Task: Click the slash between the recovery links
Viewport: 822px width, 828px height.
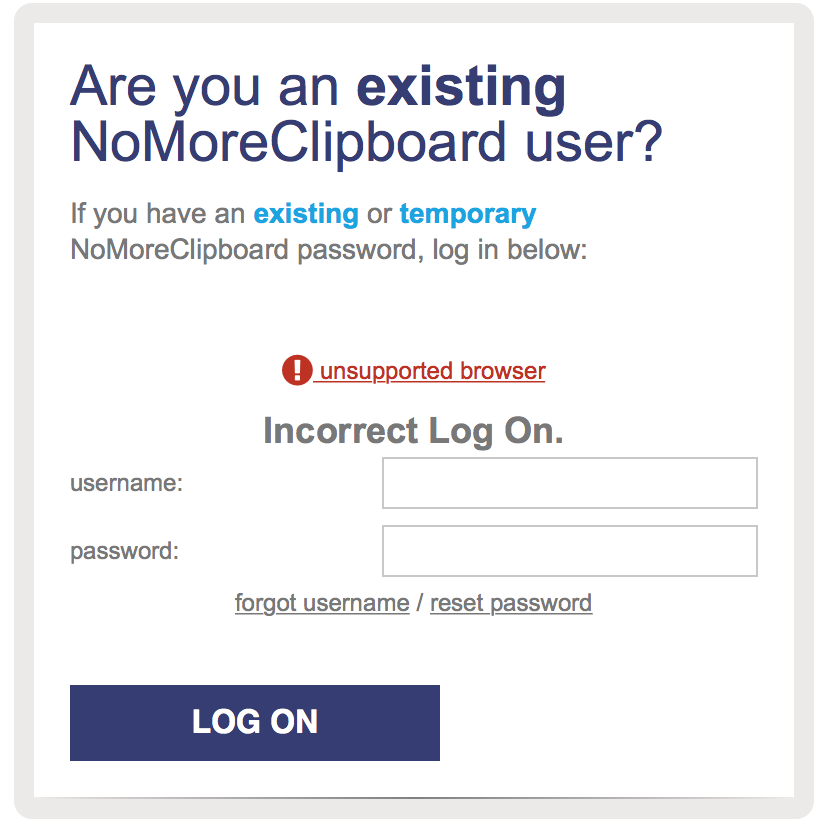Action: pos(420,603)
